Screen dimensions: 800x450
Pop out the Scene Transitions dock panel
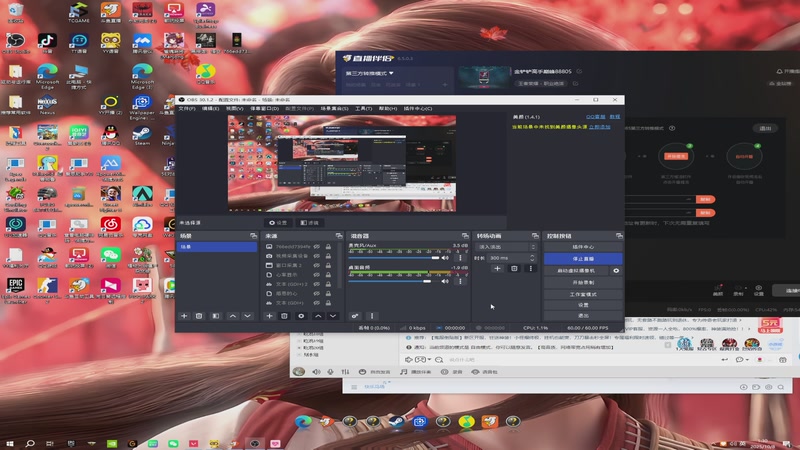coord(535,236)
